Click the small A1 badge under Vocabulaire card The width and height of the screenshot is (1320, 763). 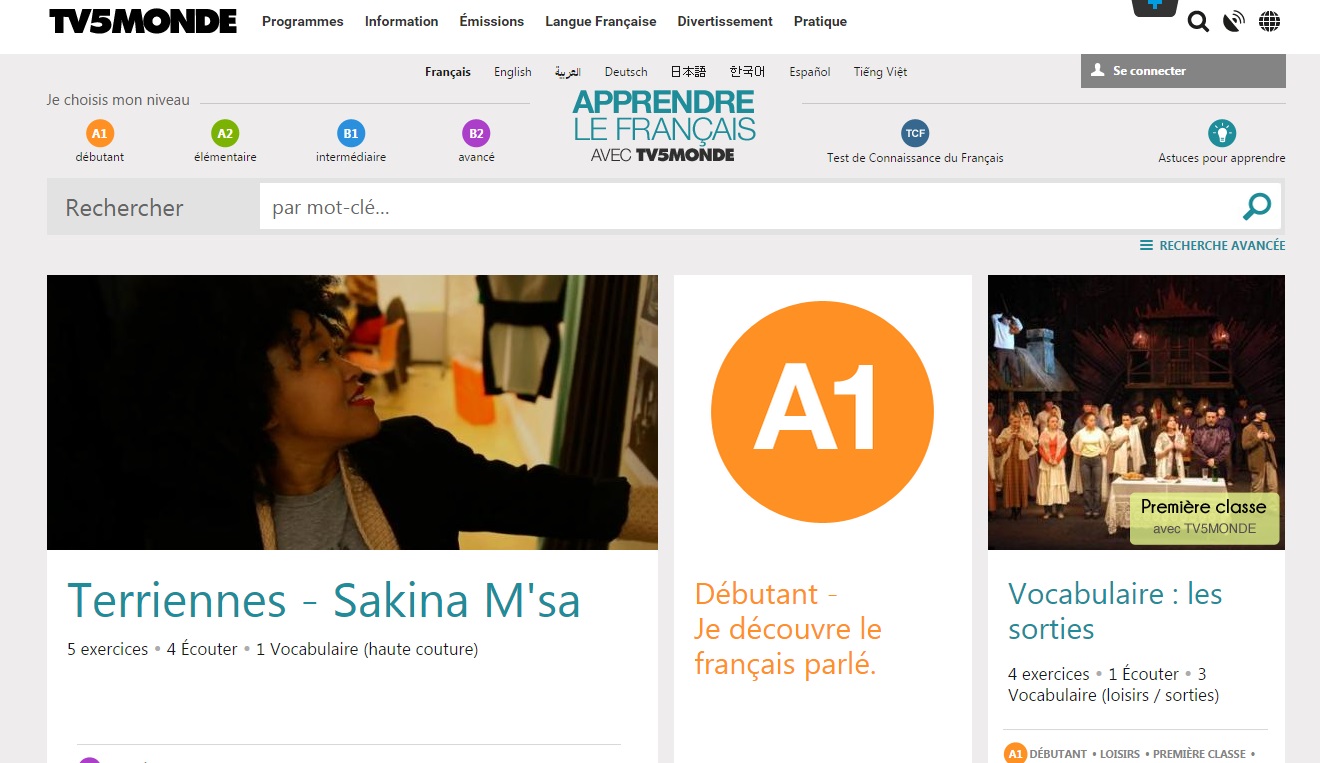[1015, 753]
